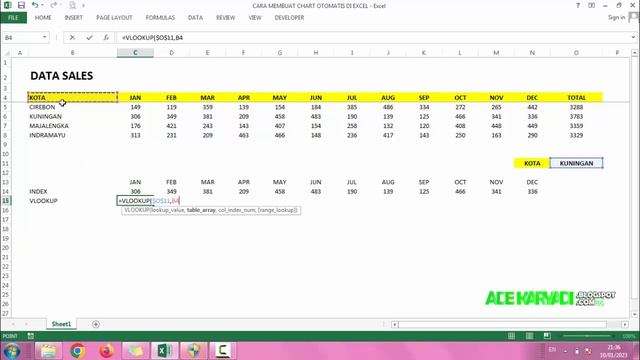Select column O header
This screenshot has height=360, width=640.
(x=576, y=53)
